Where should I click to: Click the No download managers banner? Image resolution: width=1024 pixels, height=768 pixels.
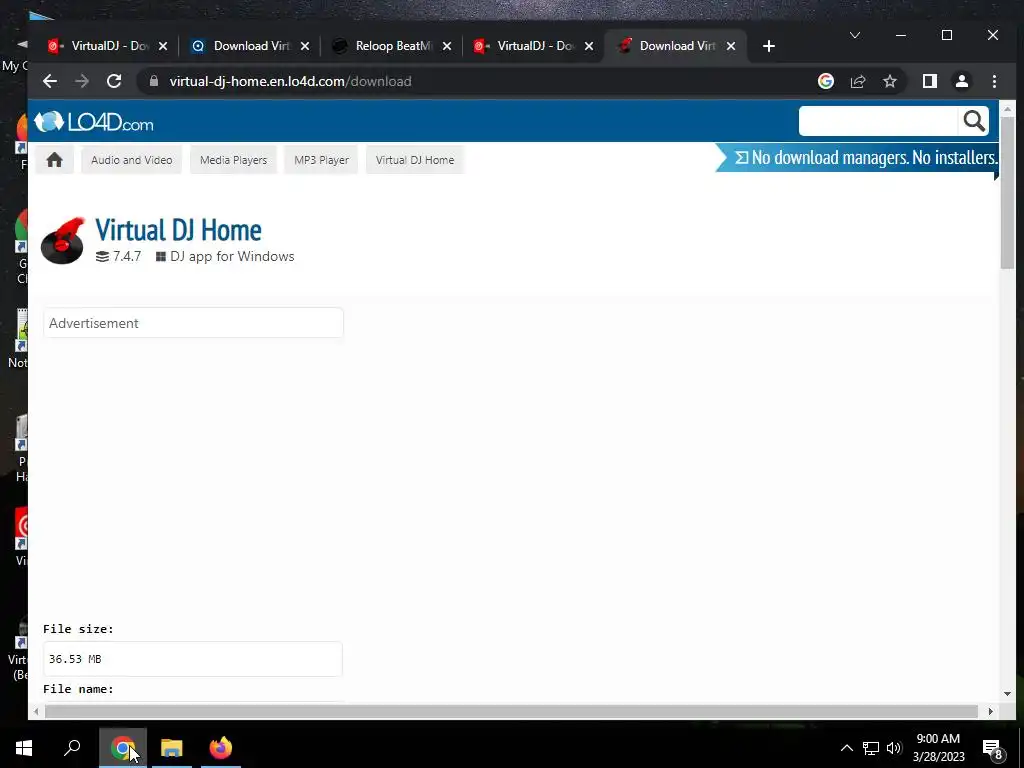point(857,157)
